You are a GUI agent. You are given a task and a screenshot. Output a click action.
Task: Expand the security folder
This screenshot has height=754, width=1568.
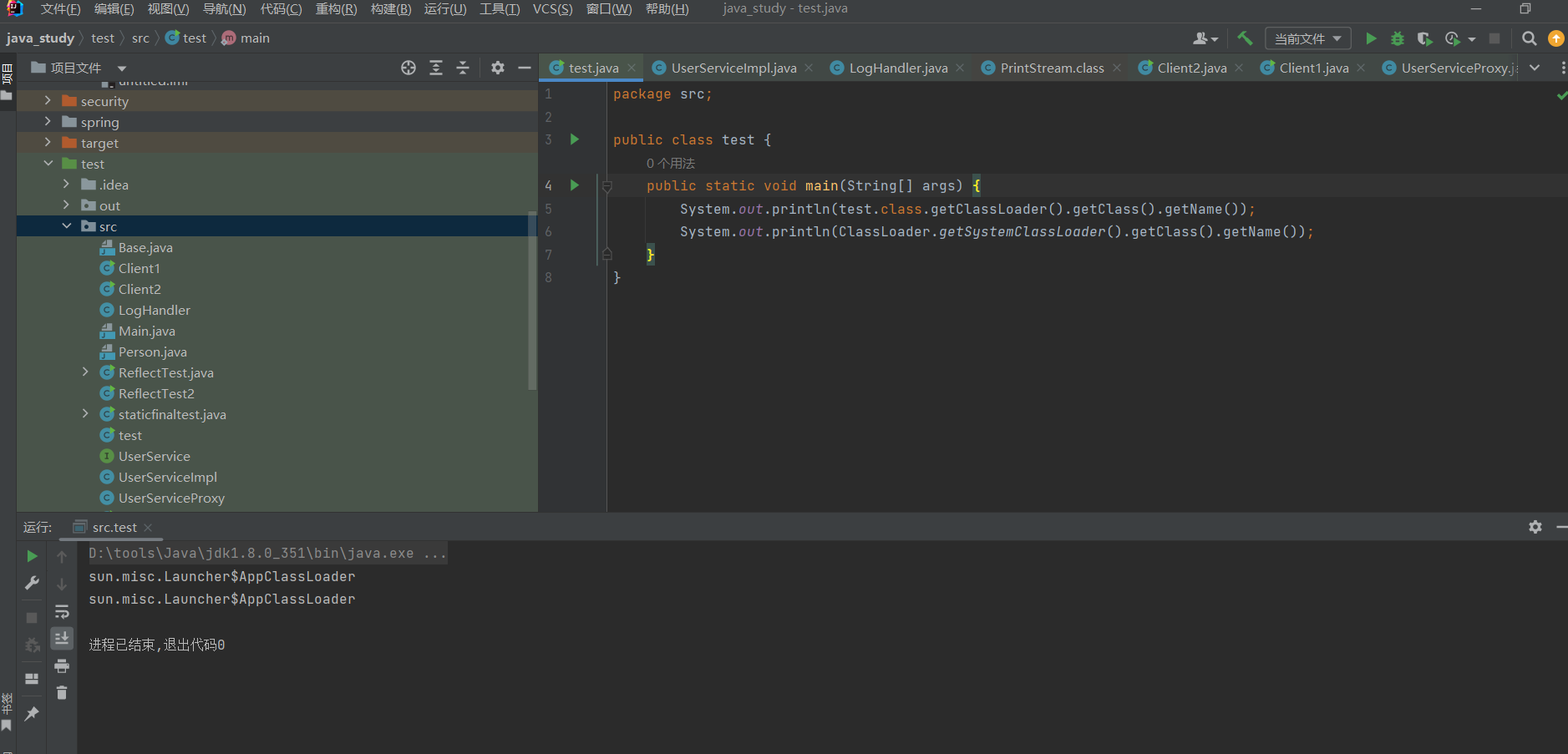click(x=48, y=100)
